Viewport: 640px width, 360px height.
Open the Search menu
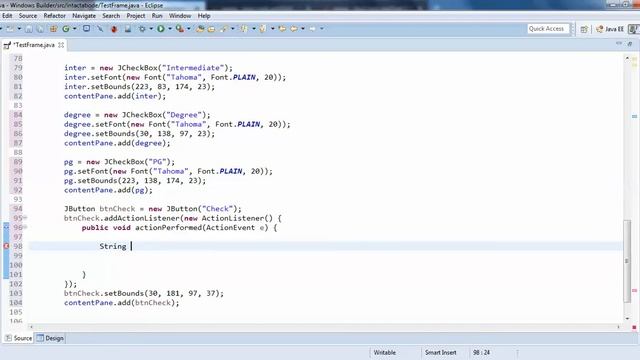111,16
